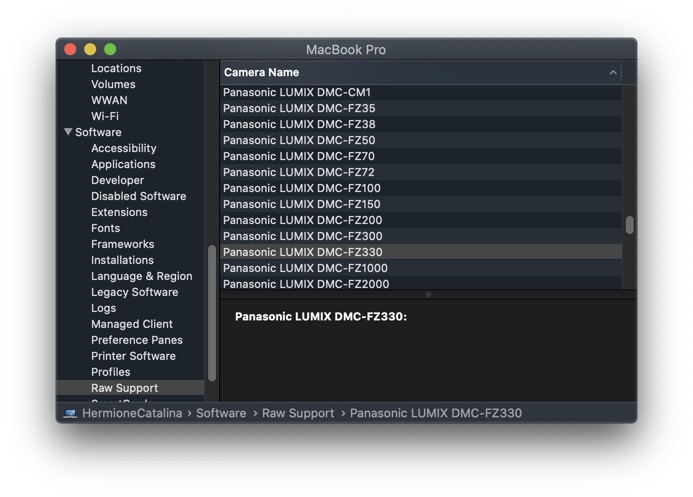This screenshot has height=497, width=693.
Task: Select Panasonic LUMIX DMC-FZ100 row
Action: [x=421, y=188]
